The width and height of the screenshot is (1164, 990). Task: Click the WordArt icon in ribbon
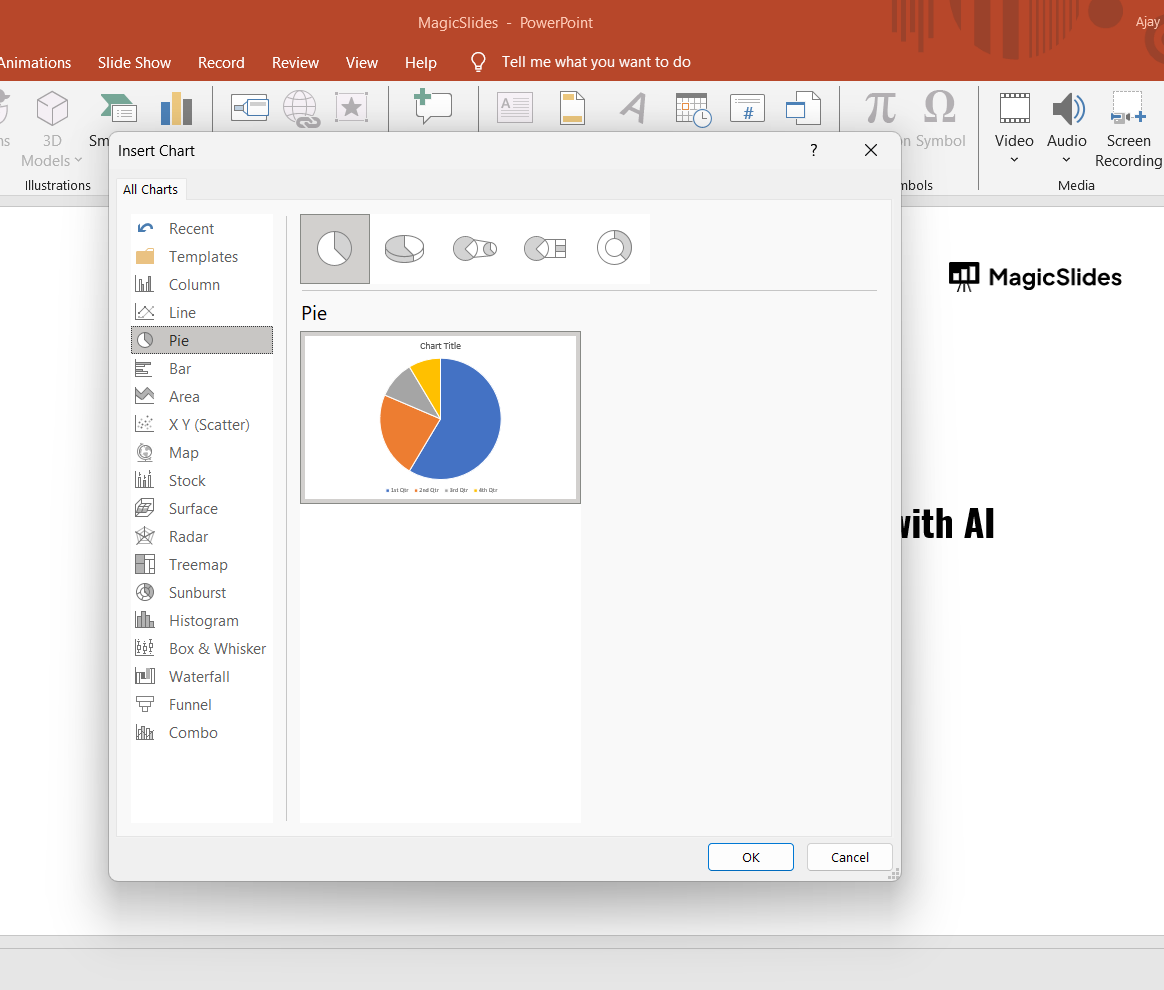[633, 108]
